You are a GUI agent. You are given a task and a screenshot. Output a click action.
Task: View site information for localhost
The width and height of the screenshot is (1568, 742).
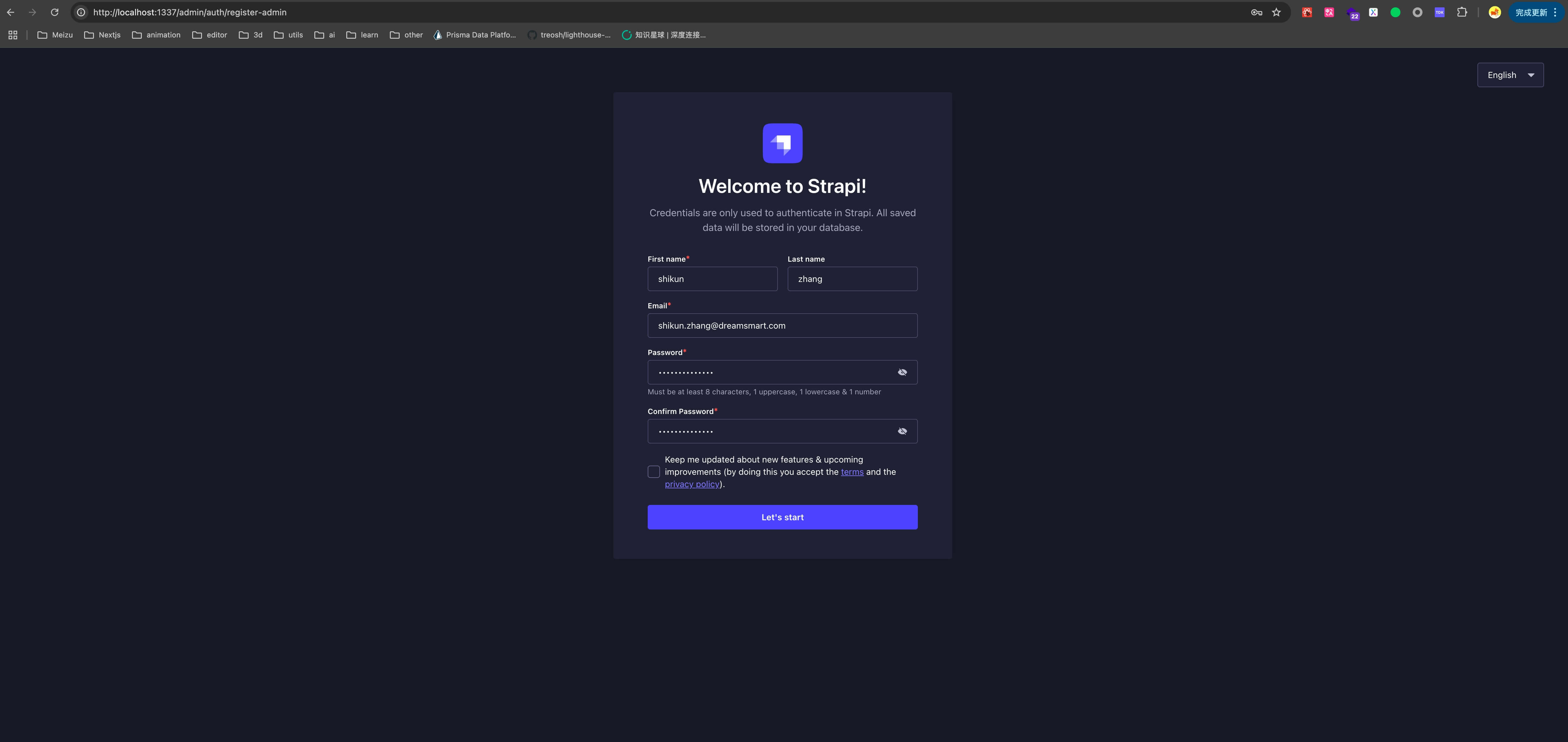click(81, 12)
